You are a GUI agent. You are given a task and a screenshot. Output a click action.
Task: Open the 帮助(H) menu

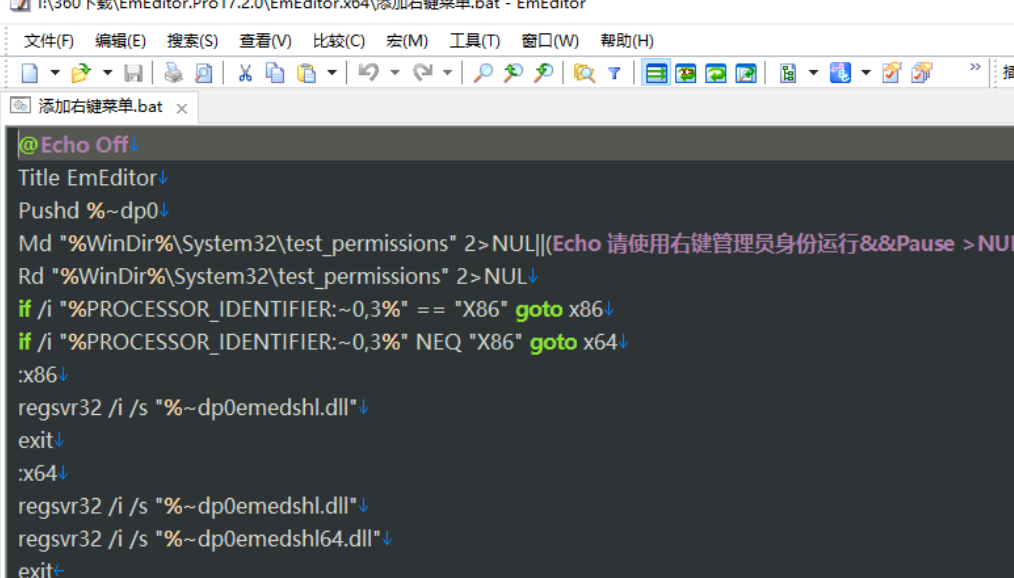(627, 41)
